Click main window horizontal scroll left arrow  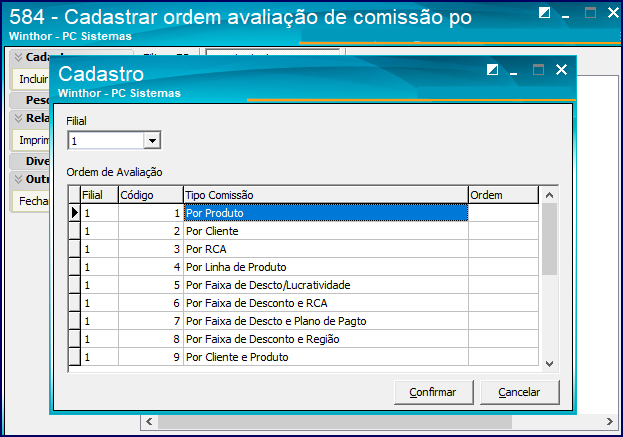pyautogui.click(x=149, y=422)
